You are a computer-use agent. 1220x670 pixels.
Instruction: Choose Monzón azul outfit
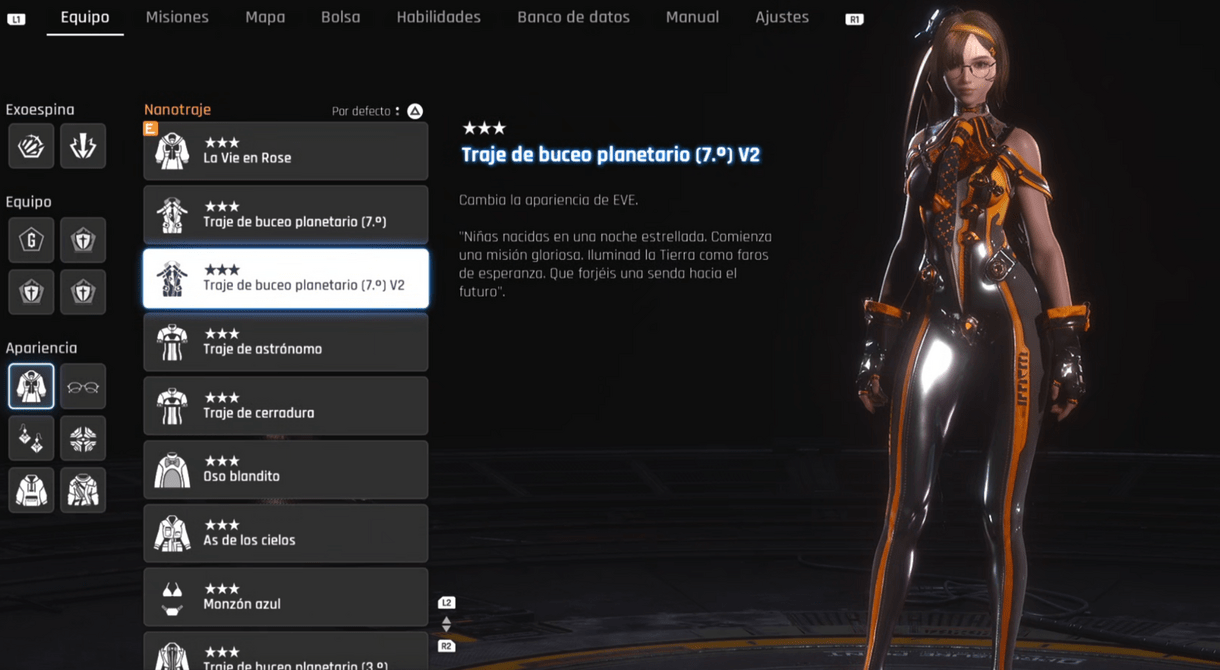[x=286, y=598]
